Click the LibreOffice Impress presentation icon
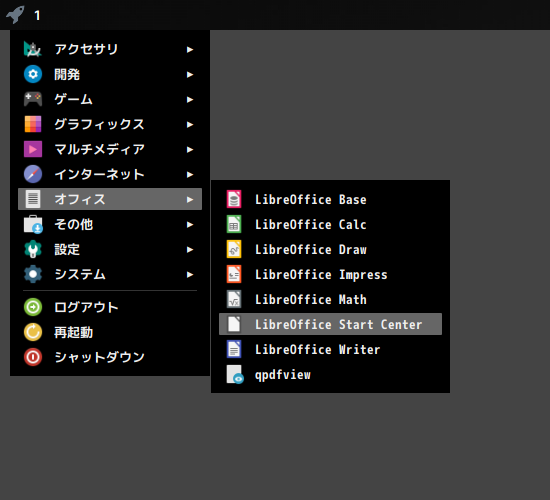Screen dimensions: 550x500 (x=234, y=274)
